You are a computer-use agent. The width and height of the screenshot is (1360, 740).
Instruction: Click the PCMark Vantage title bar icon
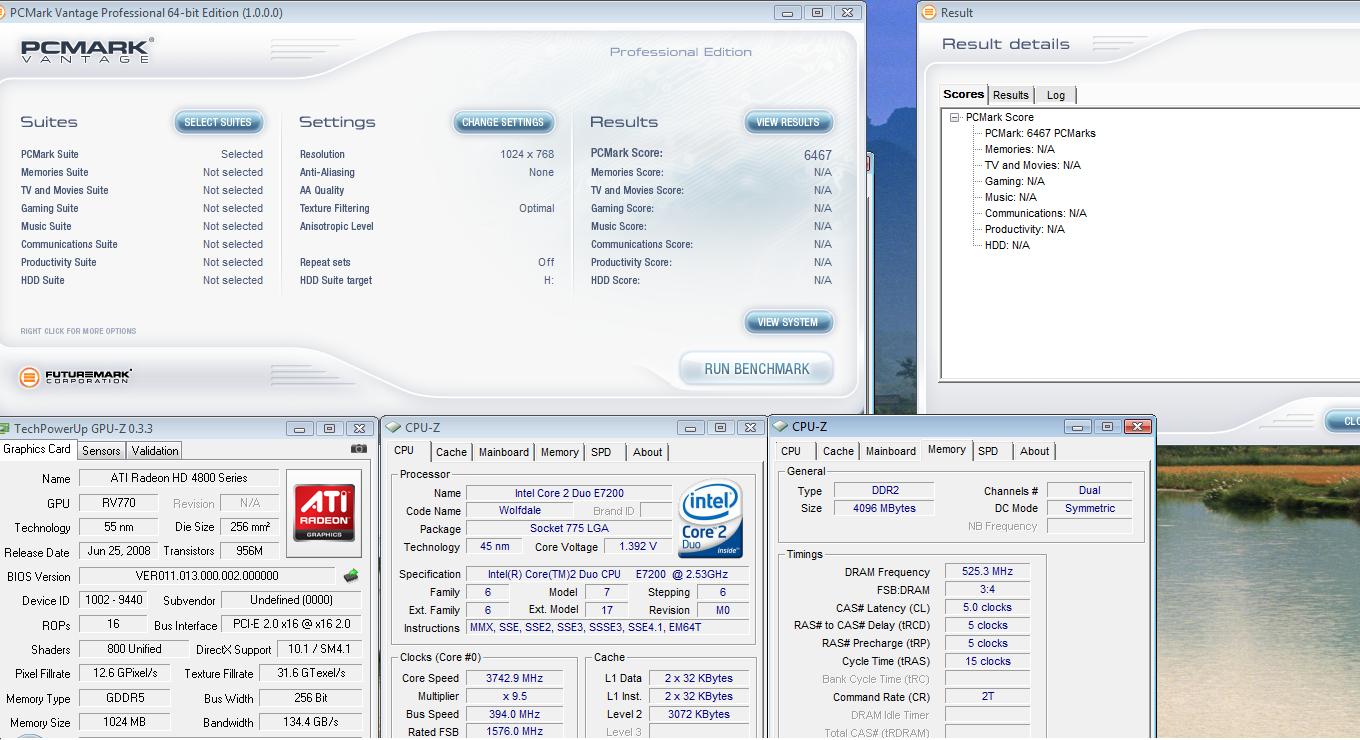(3, 13)
